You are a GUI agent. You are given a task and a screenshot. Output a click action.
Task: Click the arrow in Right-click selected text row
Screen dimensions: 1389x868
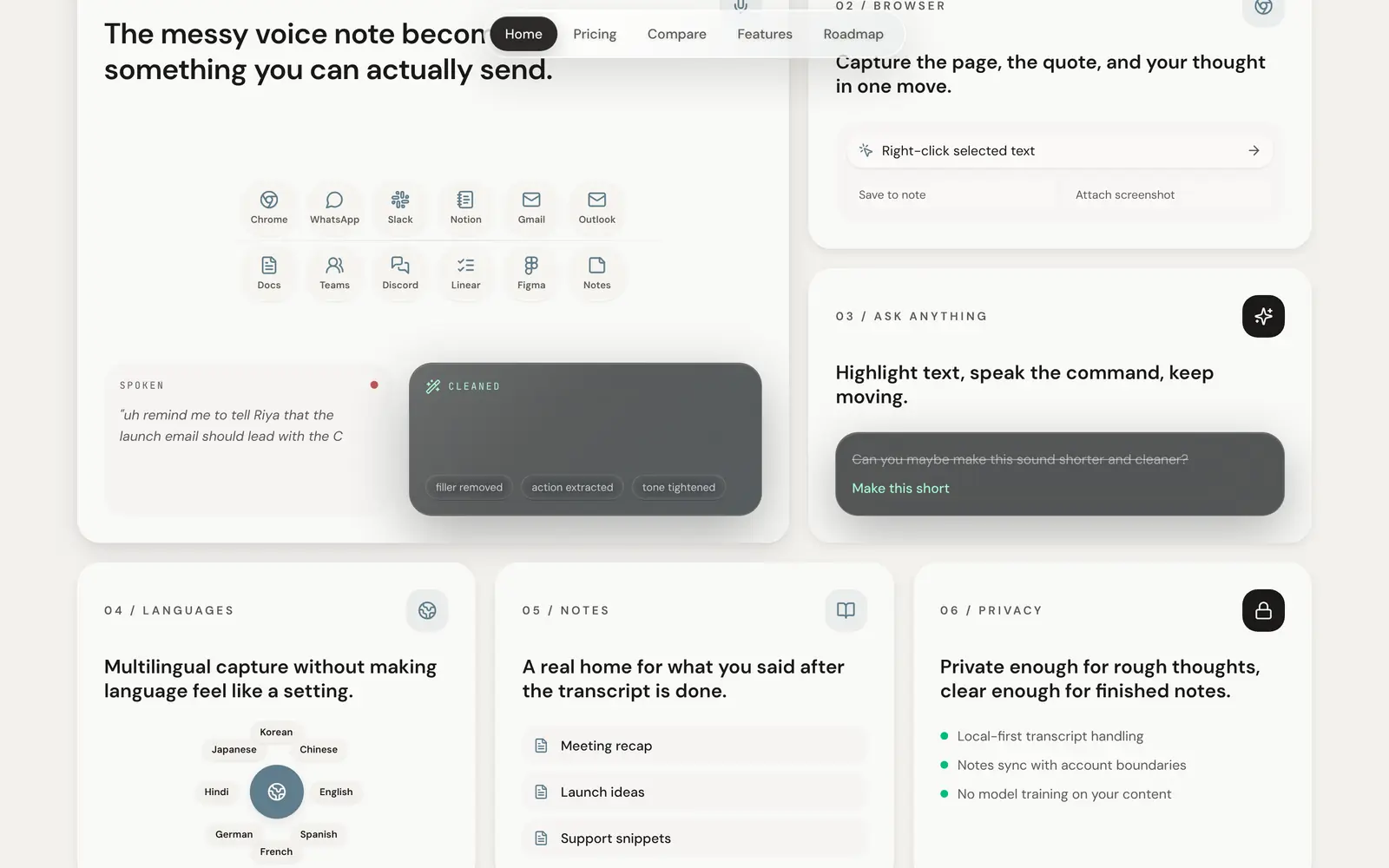[1254, 150]
